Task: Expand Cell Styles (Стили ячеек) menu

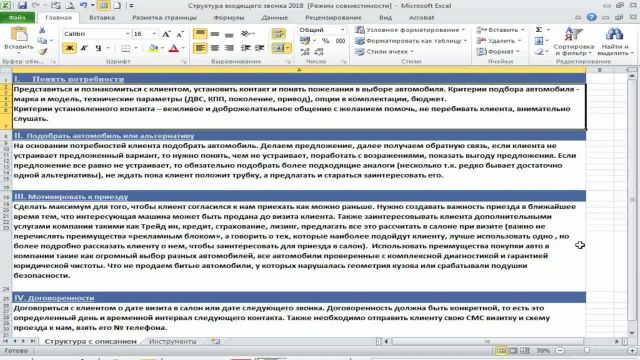Action: click(x=384, y=52)
